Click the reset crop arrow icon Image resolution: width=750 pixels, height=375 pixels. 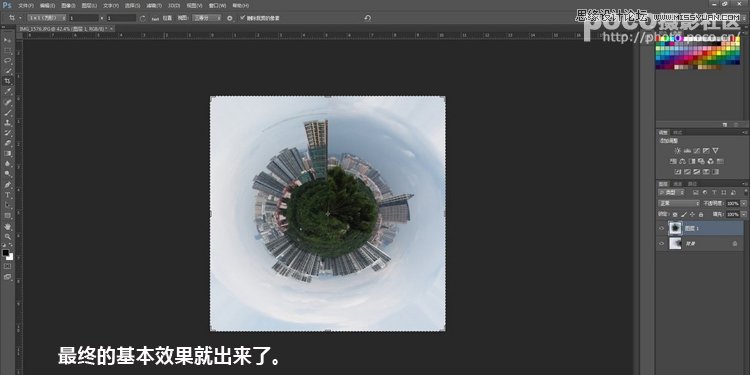367,18
